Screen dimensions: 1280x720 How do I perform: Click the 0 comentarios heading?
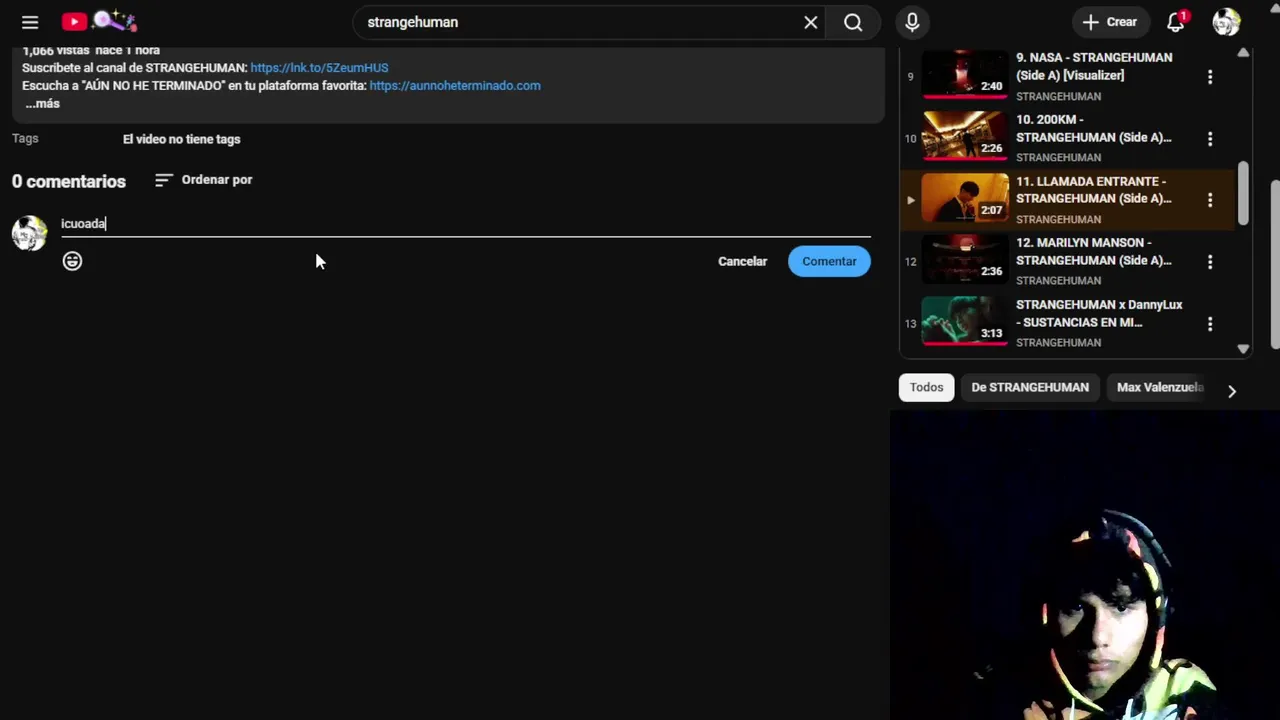[x=69, y=181]
